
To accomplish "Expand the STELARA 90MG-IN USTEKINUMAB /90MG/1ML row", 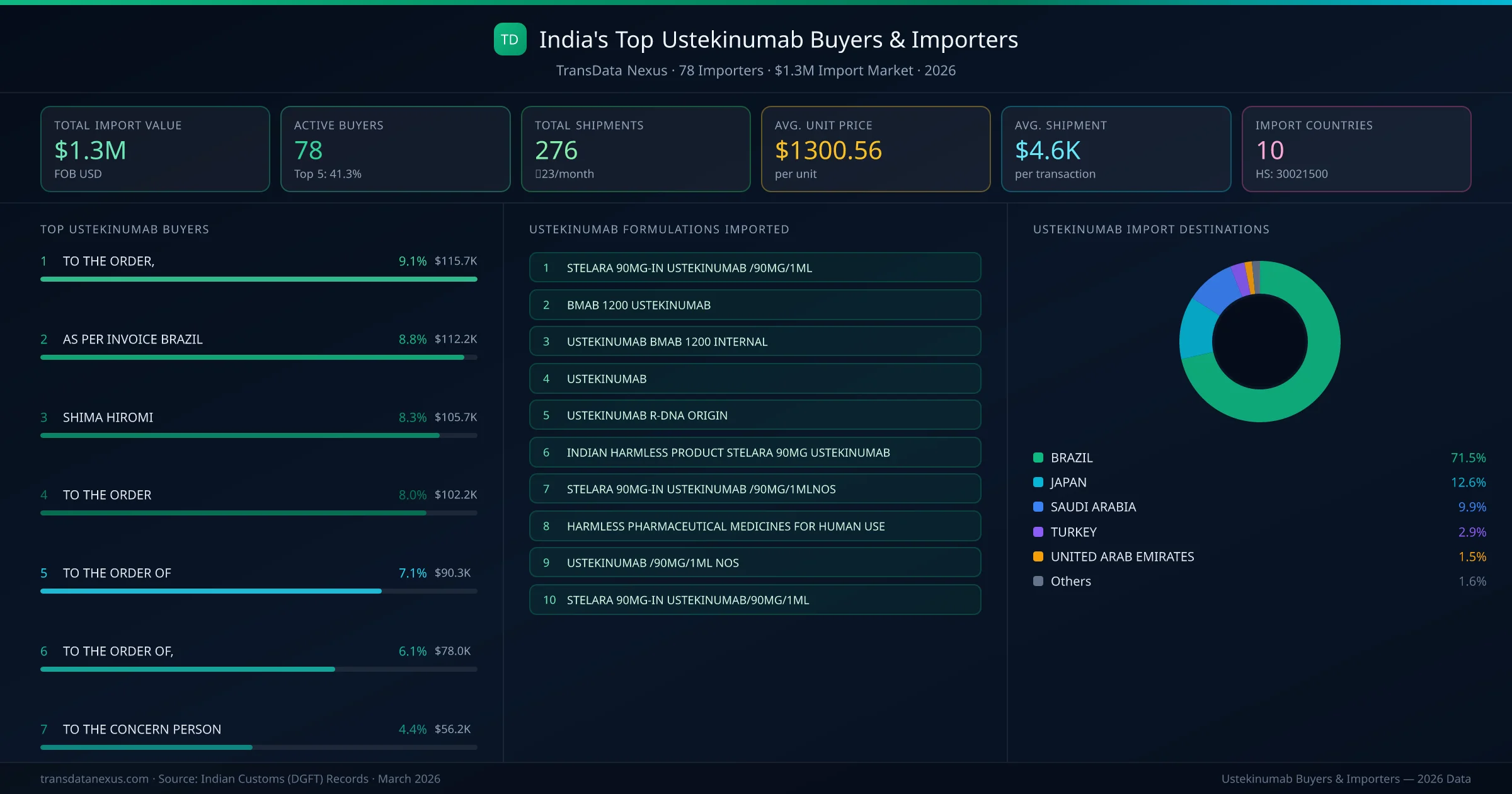I will pyautogui.click(x=754, y=267).
